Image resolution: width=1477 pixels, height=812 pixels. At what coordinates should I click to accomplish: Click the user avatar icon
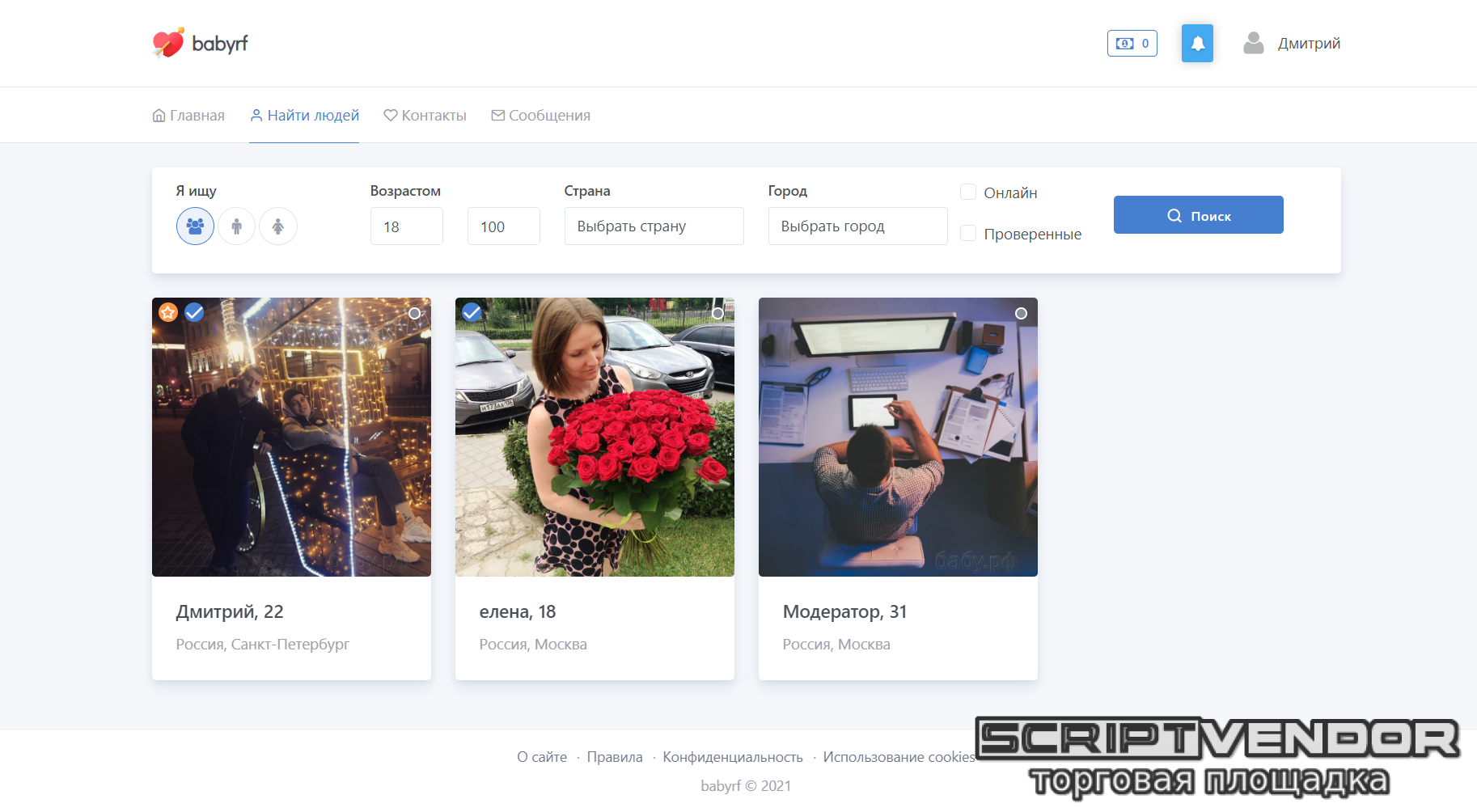[1254, 43]
